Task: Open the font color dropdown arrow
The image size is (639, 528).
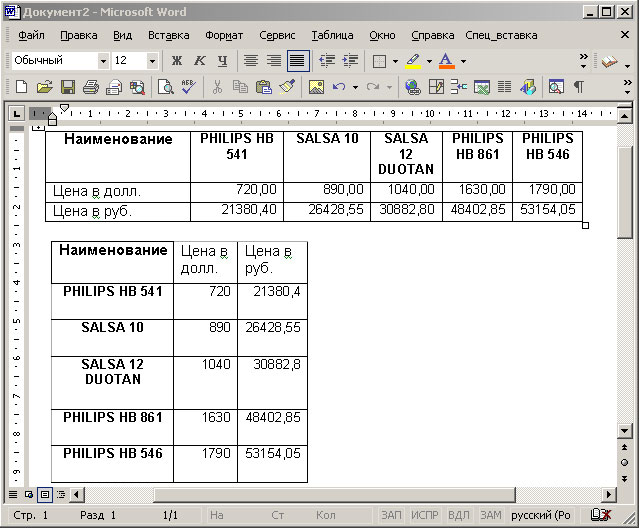Action: (463, 61)
